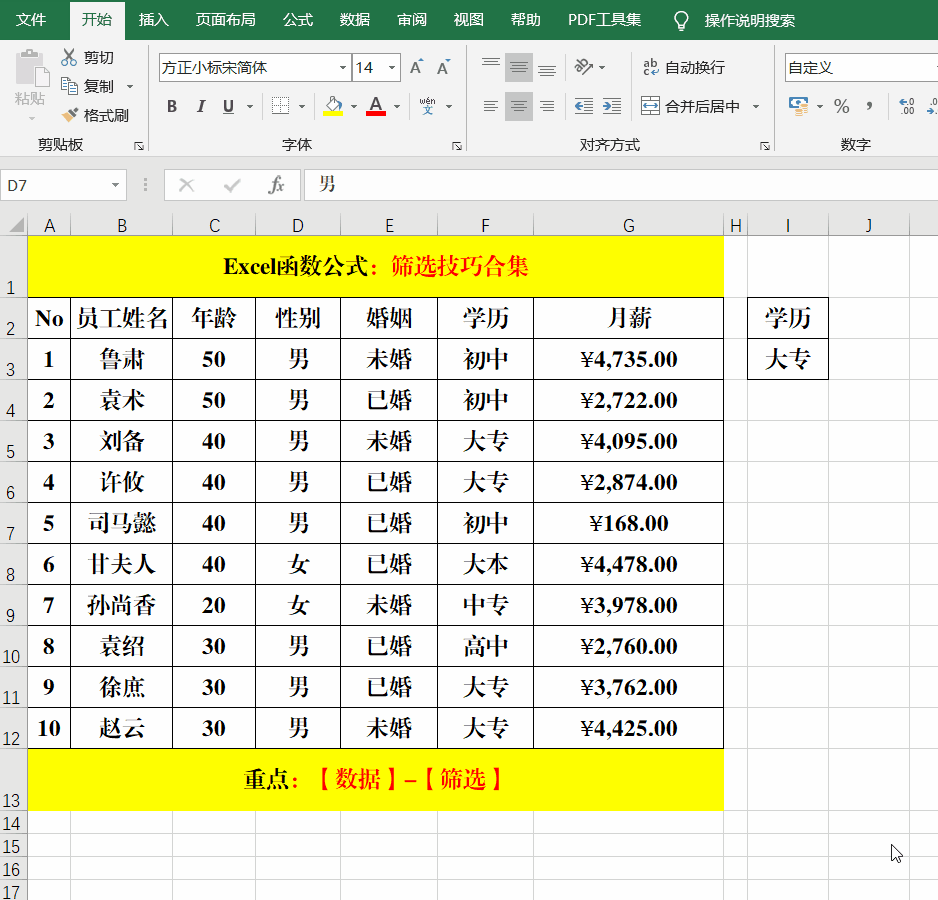
Task: Open font group dialog launcher
Action: (457, 146)
